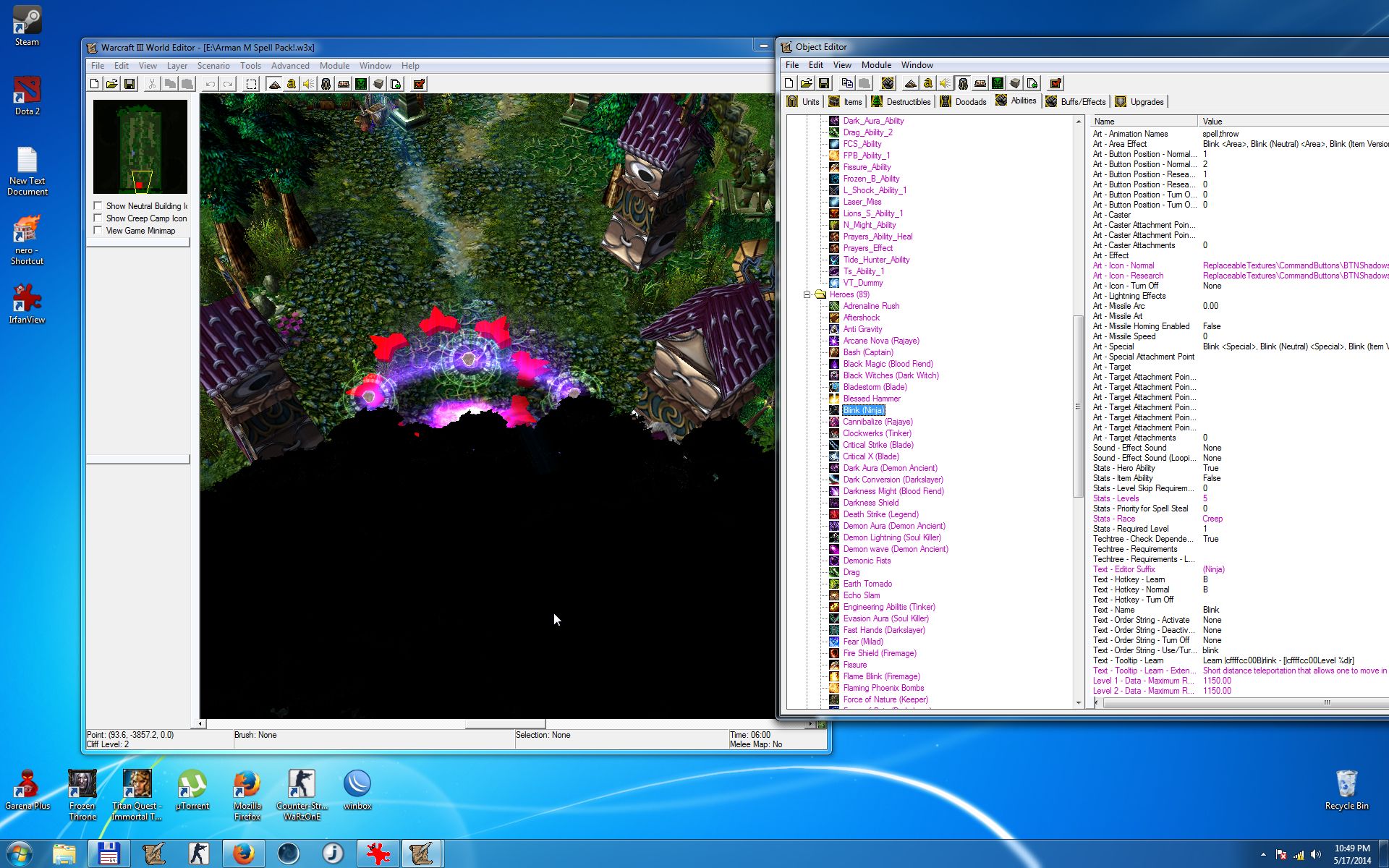Click the Redo arrow in World Editor toolbar
The width and height of the screenshot is (1389, 868).
[x=228, y=84]
